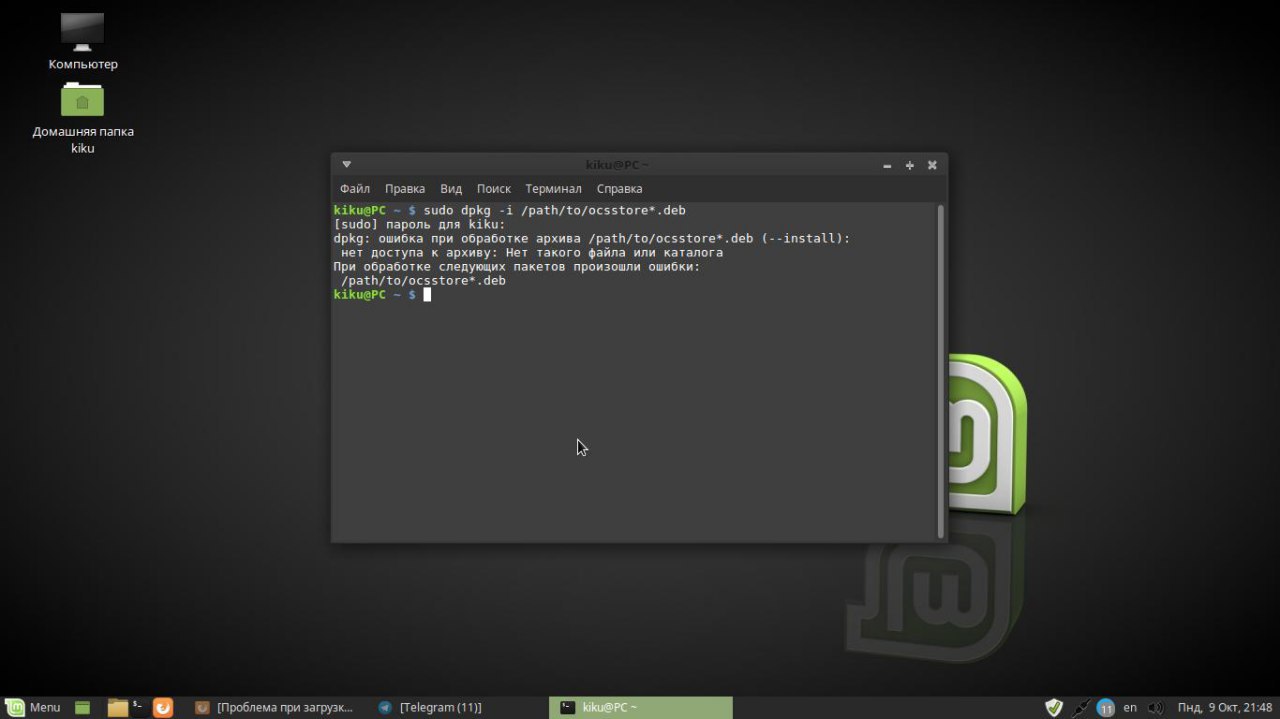Open the Linux Mint Menu button
Viewport: 1280px width, 719px height.
tap(33, 708)
